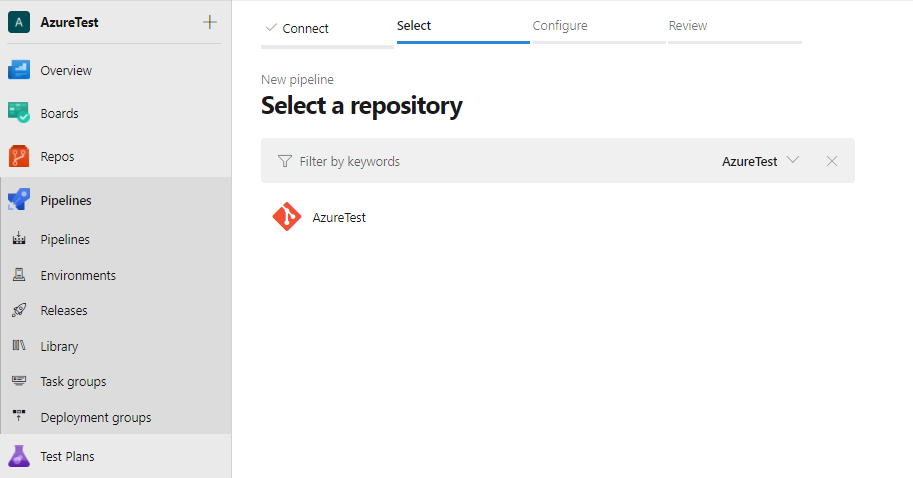Select the Pipelines rocket icon in the sidebar header

[19, 200]
